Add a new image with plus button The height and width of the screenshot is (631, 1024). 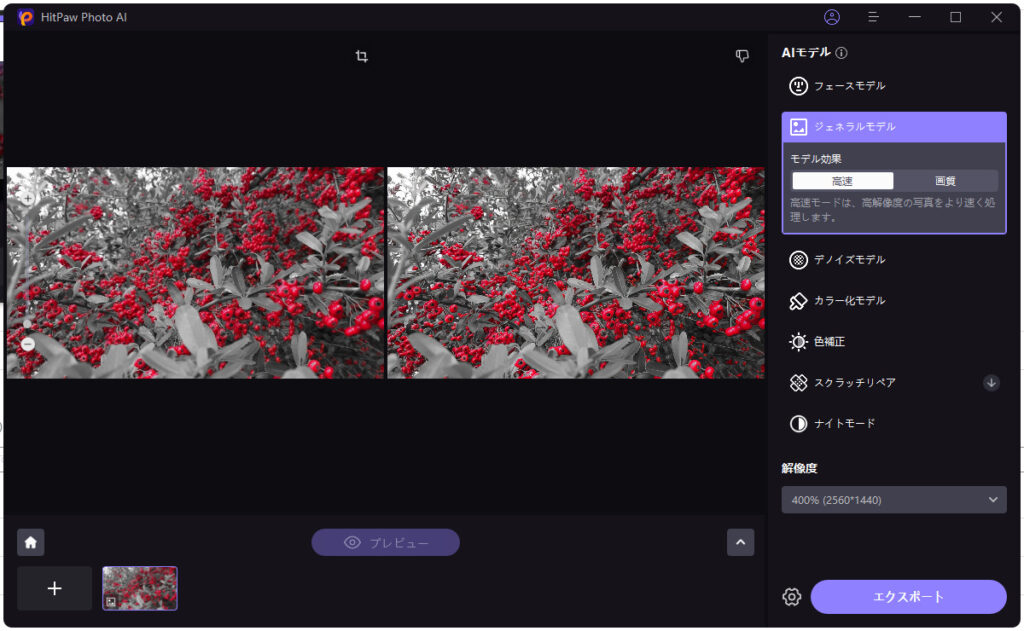point(55,588)
